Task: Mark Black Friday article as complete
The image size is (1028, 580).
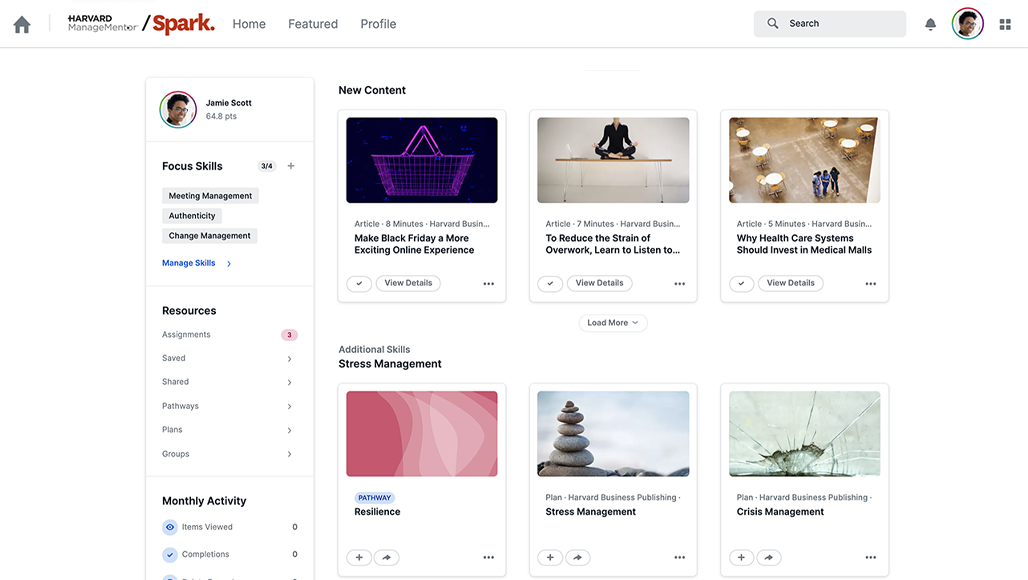Action: [359, 284]
